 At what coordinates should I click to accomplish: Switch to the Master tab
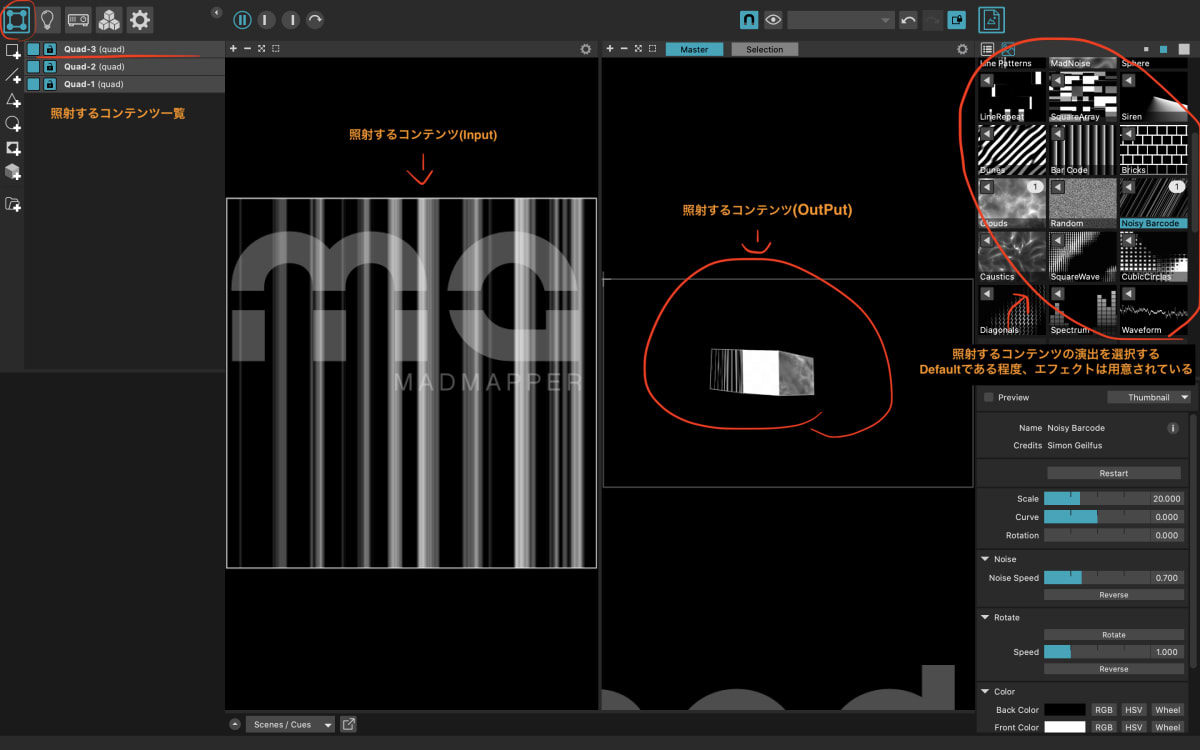[694, 49]
